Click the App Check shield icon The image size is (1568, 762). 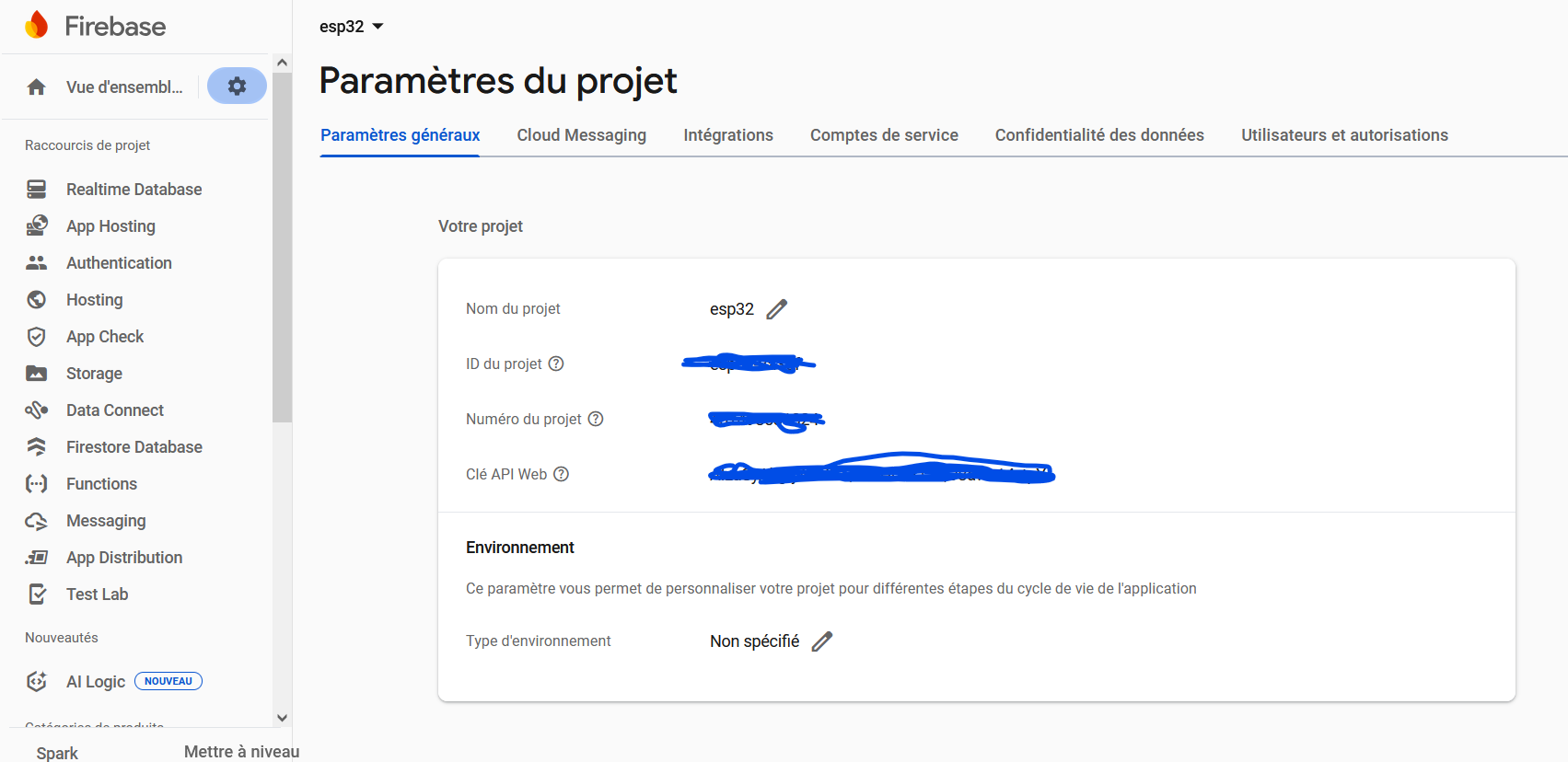[x=37, y=337]
